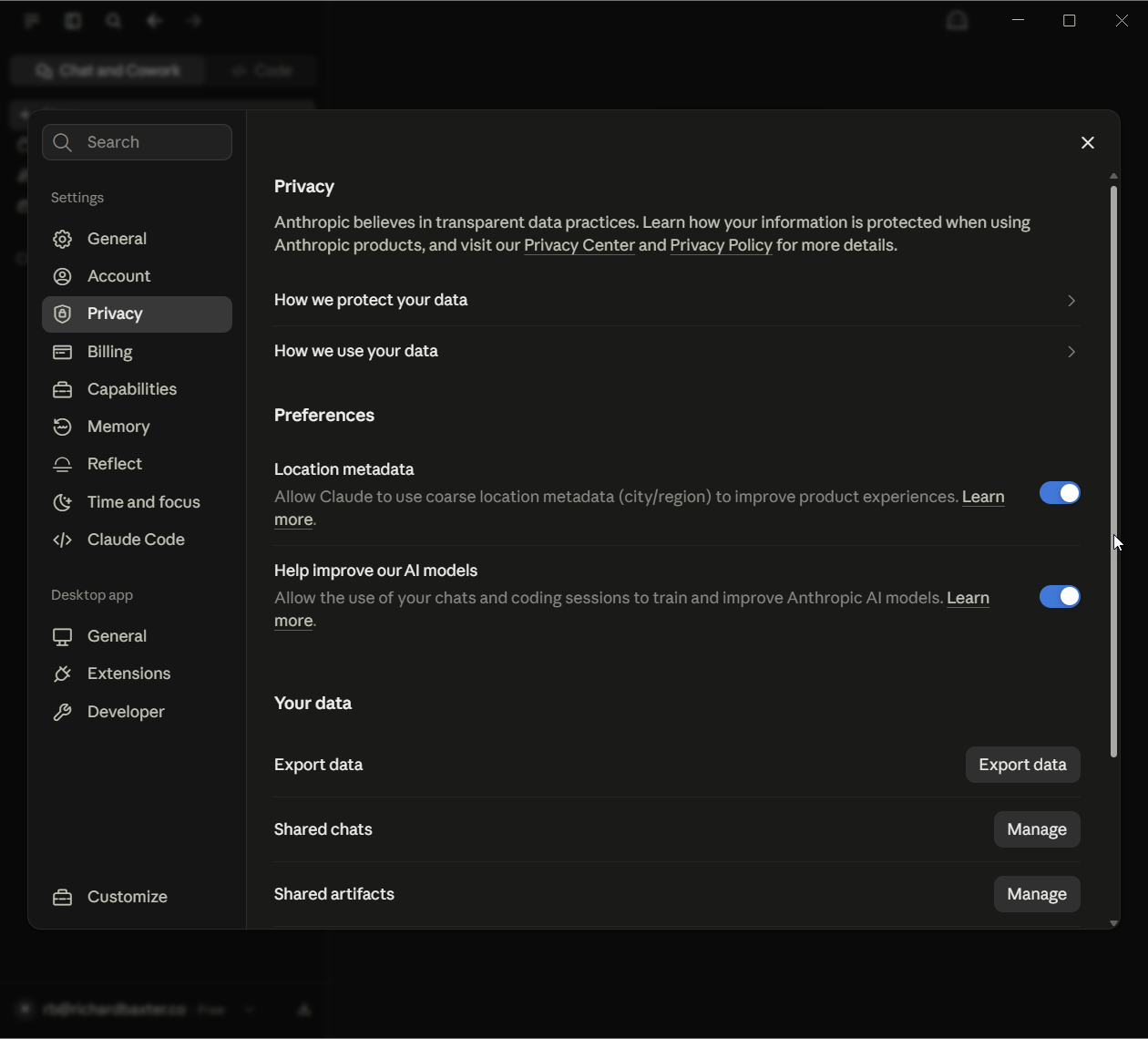
Task: Toggle the sidebar panel icon in main toolbar
Action: click(73, 20)
